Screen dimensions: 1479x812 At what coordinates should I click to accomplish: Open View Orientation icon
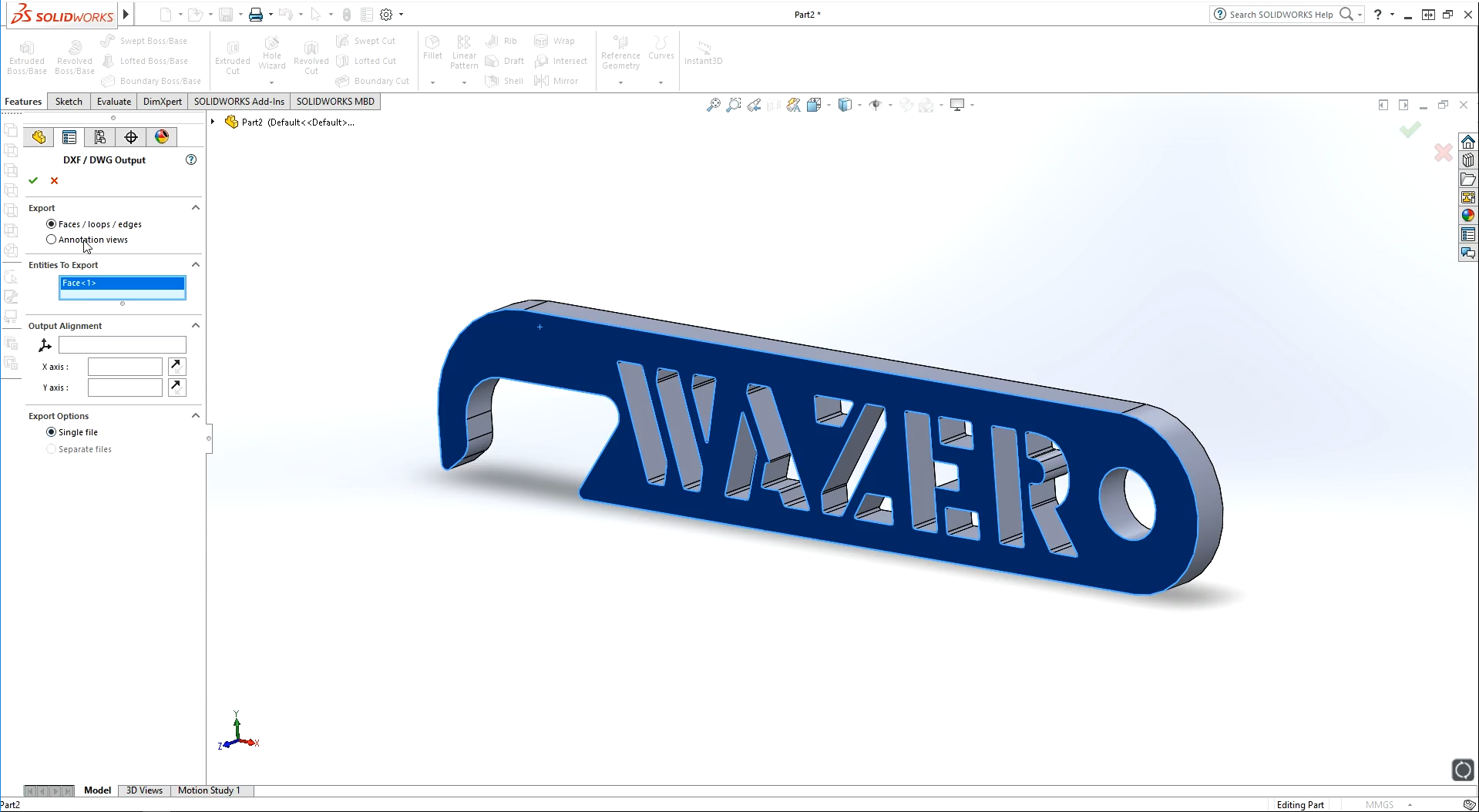coord(814,105)
